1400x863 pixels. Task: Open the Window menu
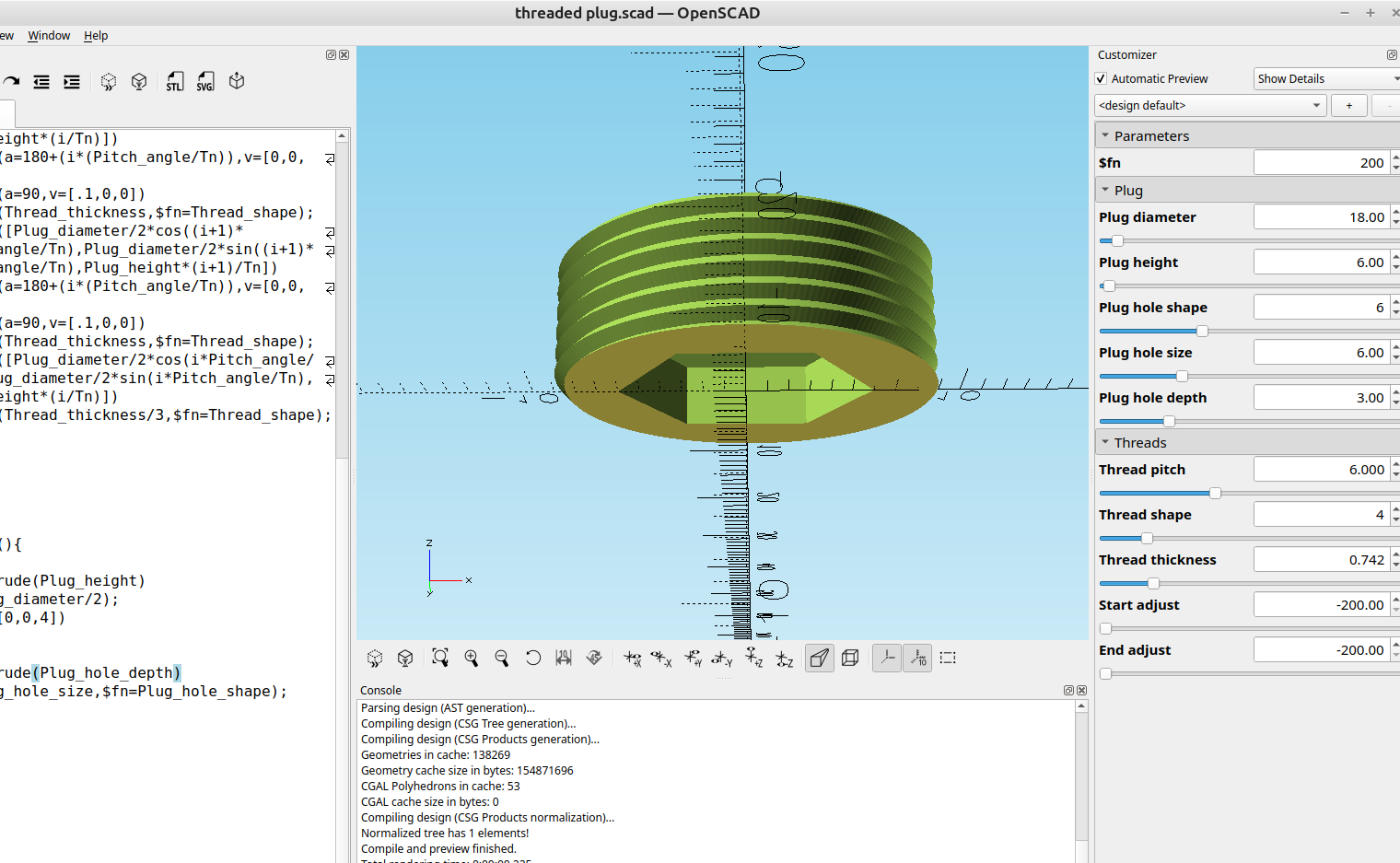pyautogui.click(x=49, y=35)
